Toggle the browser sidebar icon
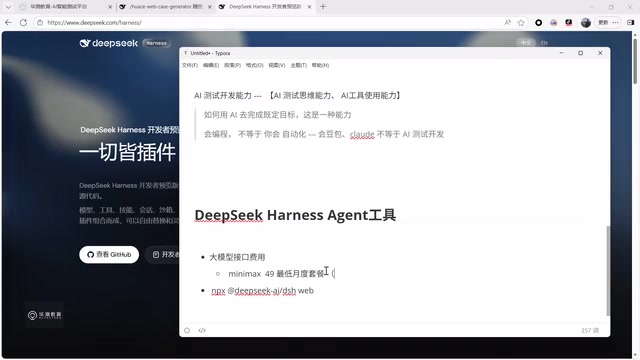Viewport: 640px width, 360px height. [x=631, y=22]
